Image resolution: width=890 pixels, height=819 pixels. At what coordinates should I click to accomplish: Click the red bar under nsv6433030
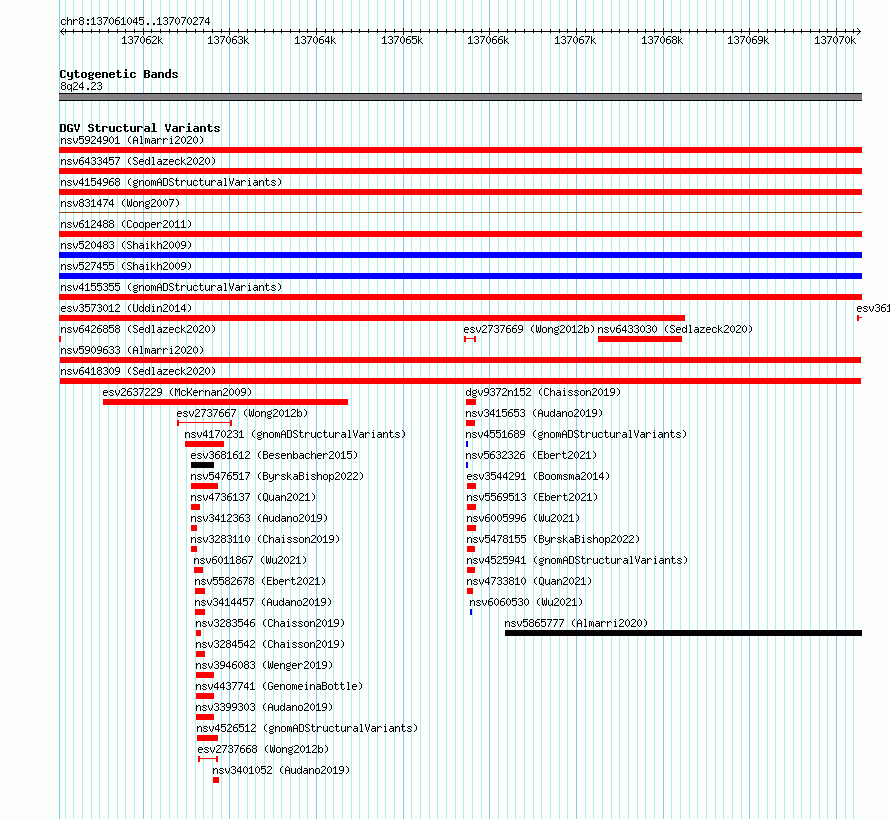pos(640,339)
